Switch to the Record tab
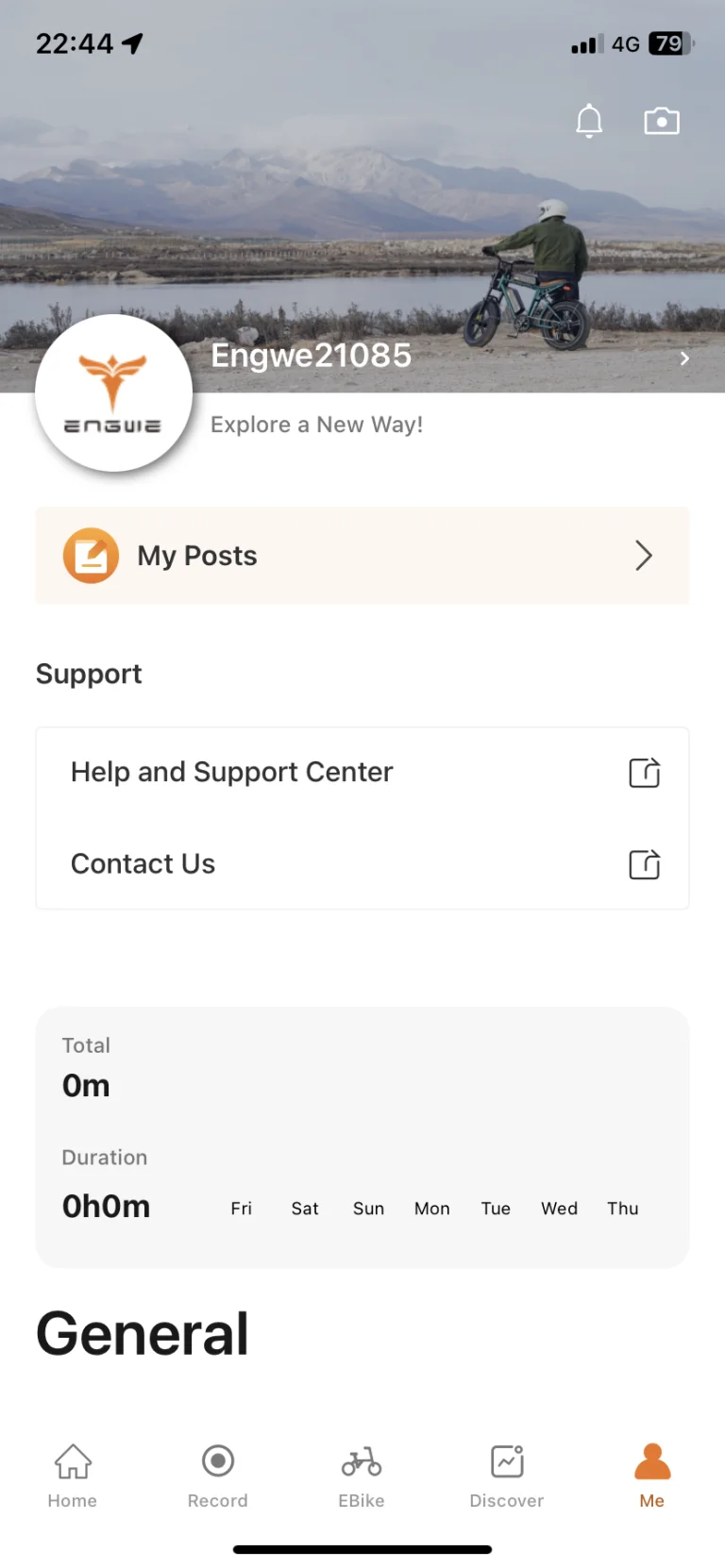725x1568 pixels. click(218, 1475)
